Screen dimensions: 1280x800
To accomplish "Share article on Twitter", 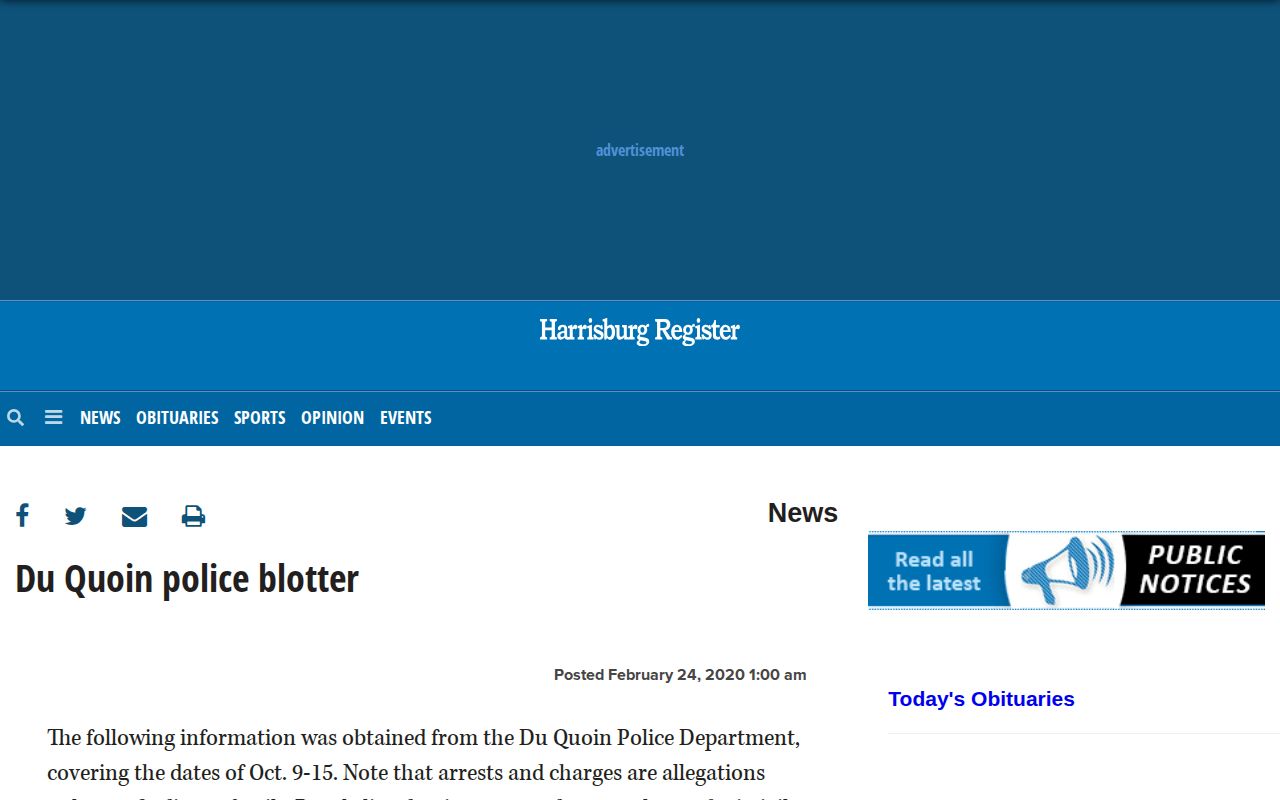I will (76, 516).
